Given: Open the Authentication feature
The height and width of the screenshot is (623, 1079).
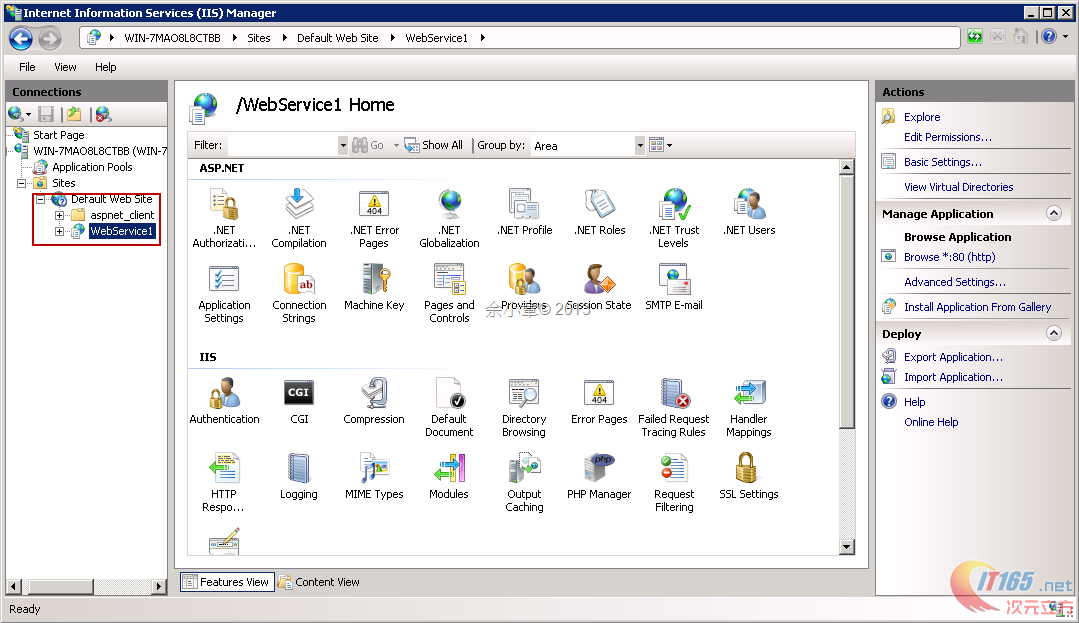Looking at the screenshot, I should pyautogui.click(x=224, y=401).
